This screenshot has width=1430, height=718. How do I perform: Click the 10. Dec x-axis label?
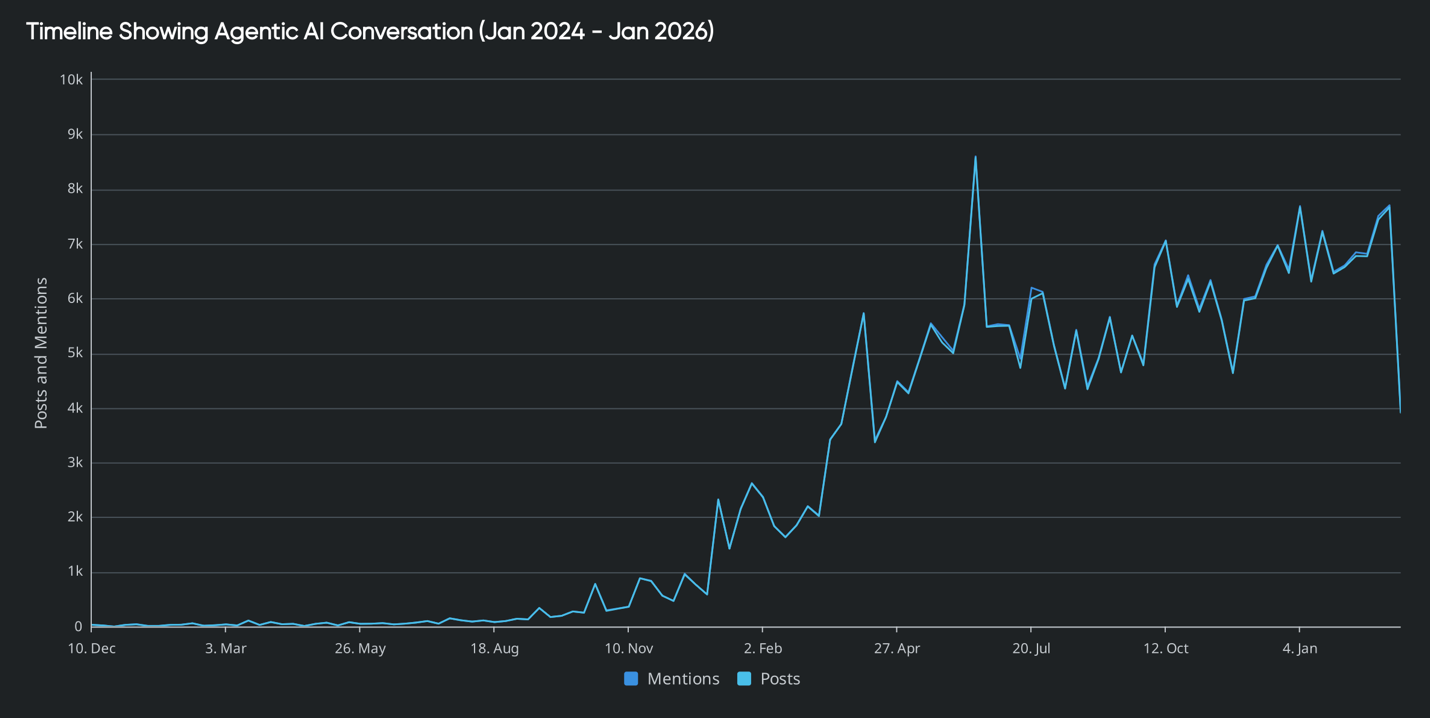click(x=90, y=648)
